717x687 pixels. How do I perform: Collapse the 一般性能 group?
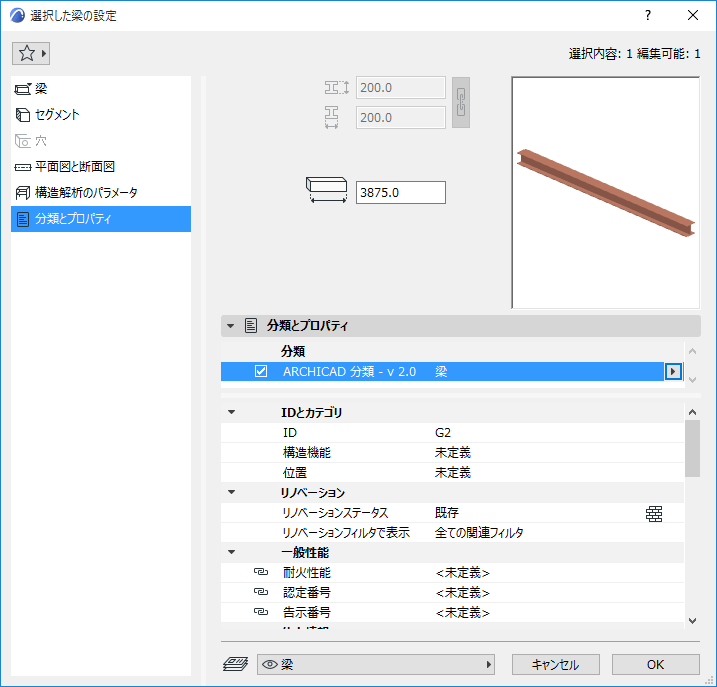pyautogui.click(x=231, y=552)
